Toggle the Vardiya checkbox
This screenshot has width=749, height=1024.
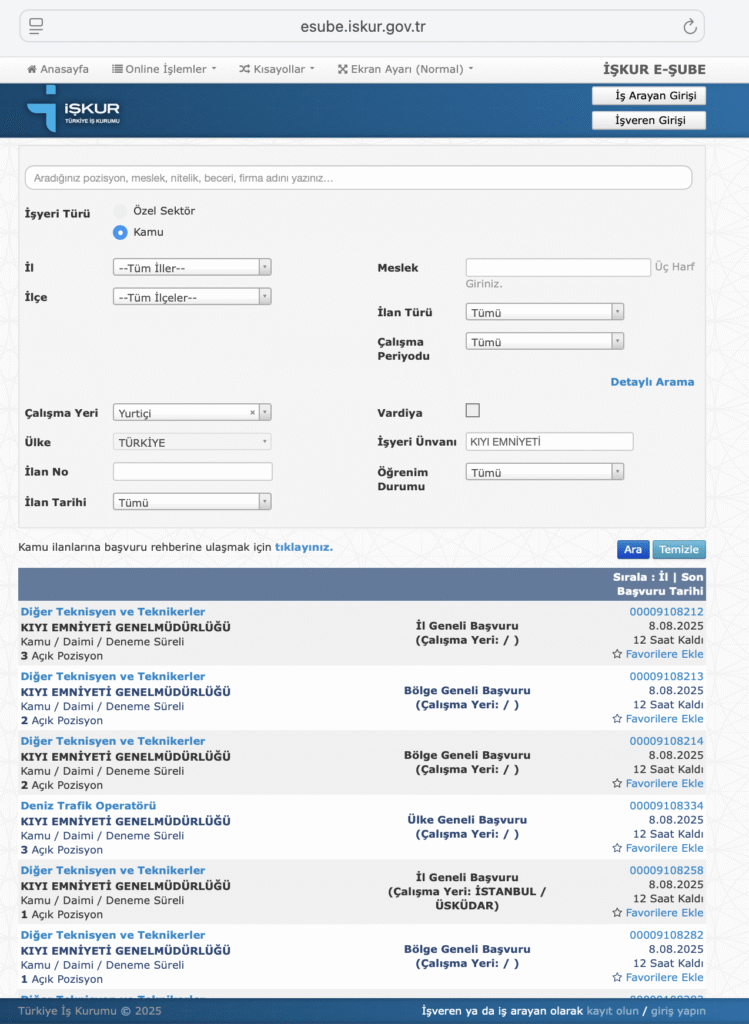point(473,410)
